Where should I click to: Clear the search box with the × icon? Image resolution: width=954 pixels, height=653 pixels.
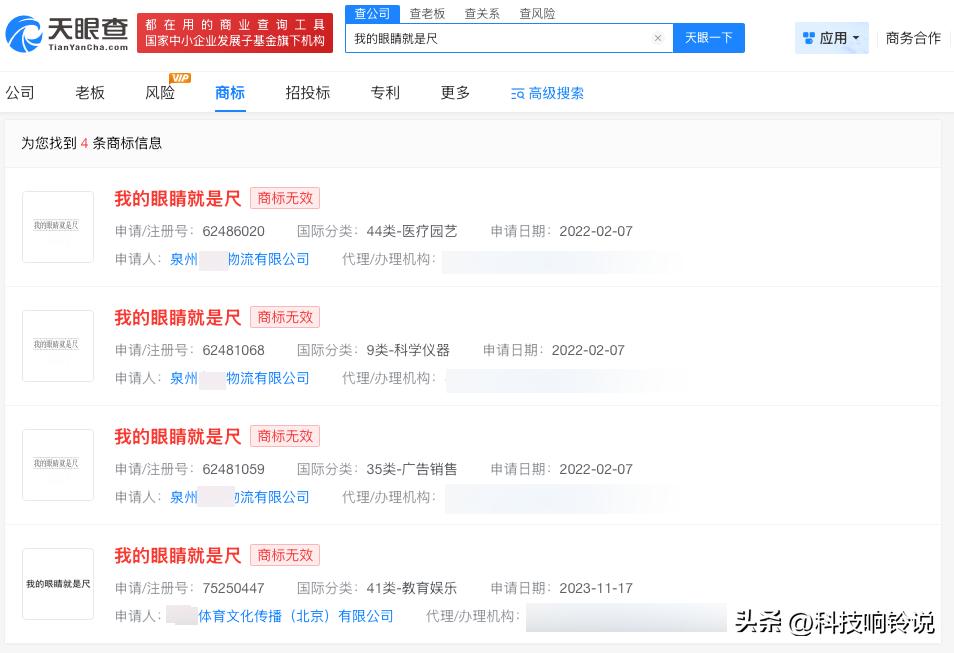(657, 38)
